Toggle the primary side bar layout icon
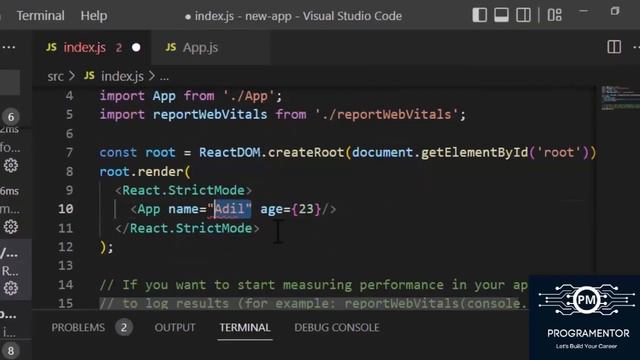The image size is (640, 360). [x=480, y=15]
